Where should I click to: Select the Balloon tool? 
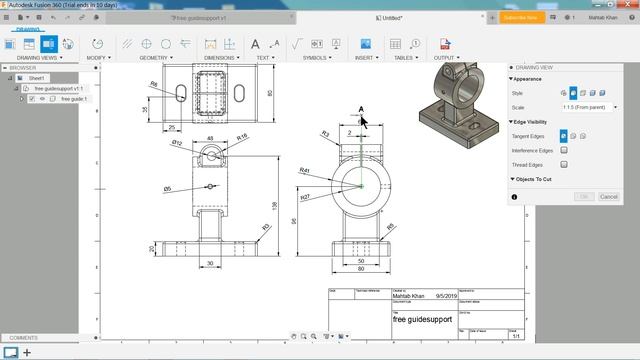click(415, 44)
